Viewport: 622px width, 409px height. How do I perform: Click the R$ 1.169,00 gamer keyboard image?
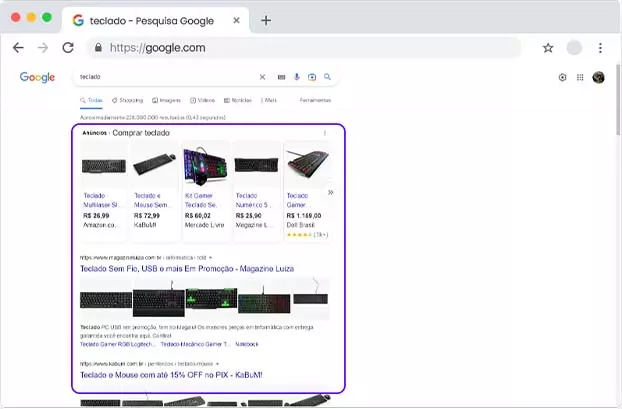point(308,164)
